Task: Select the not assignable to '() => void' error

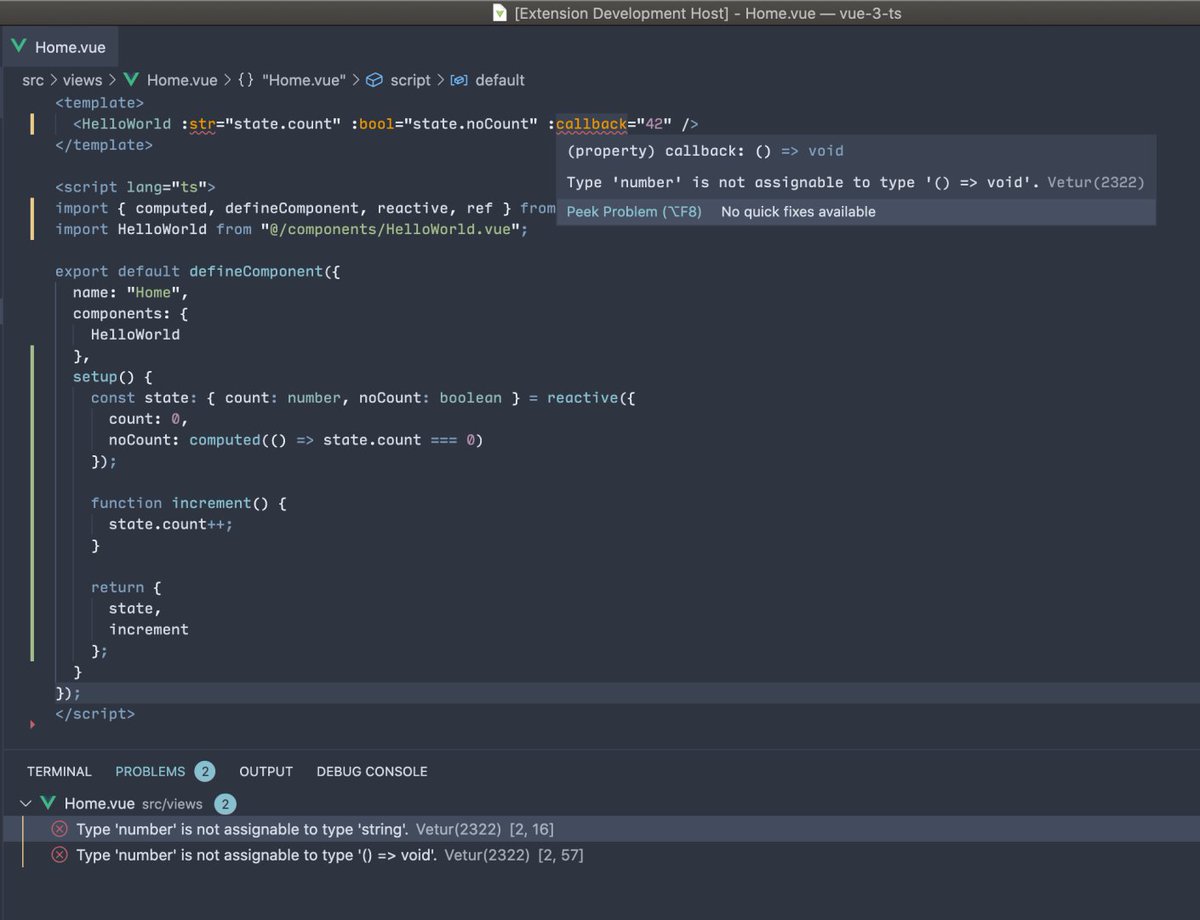Action: click(x=600, y=855)
